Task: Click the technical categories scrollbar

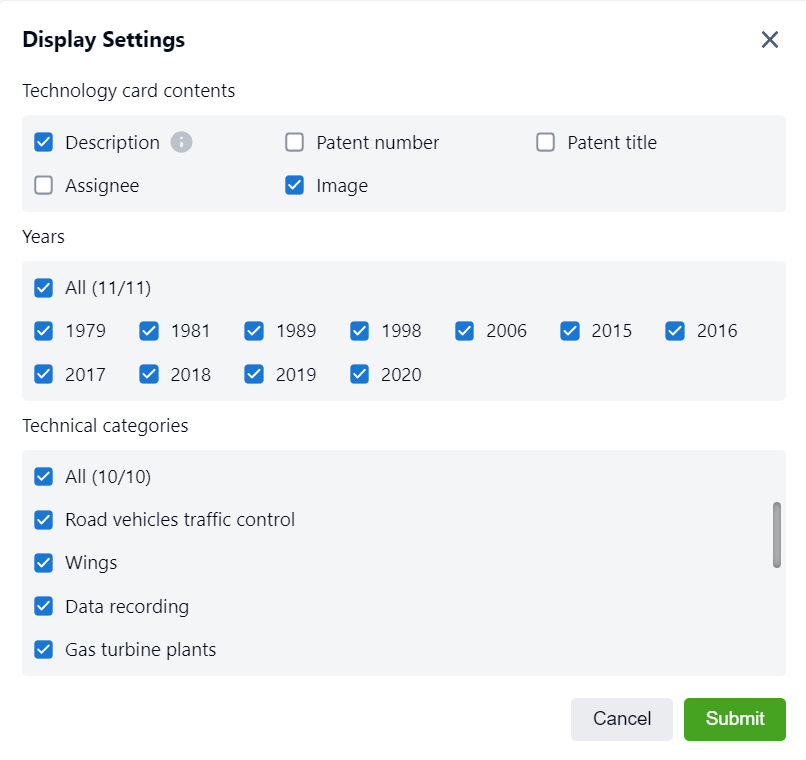Action: coord(776,535)
